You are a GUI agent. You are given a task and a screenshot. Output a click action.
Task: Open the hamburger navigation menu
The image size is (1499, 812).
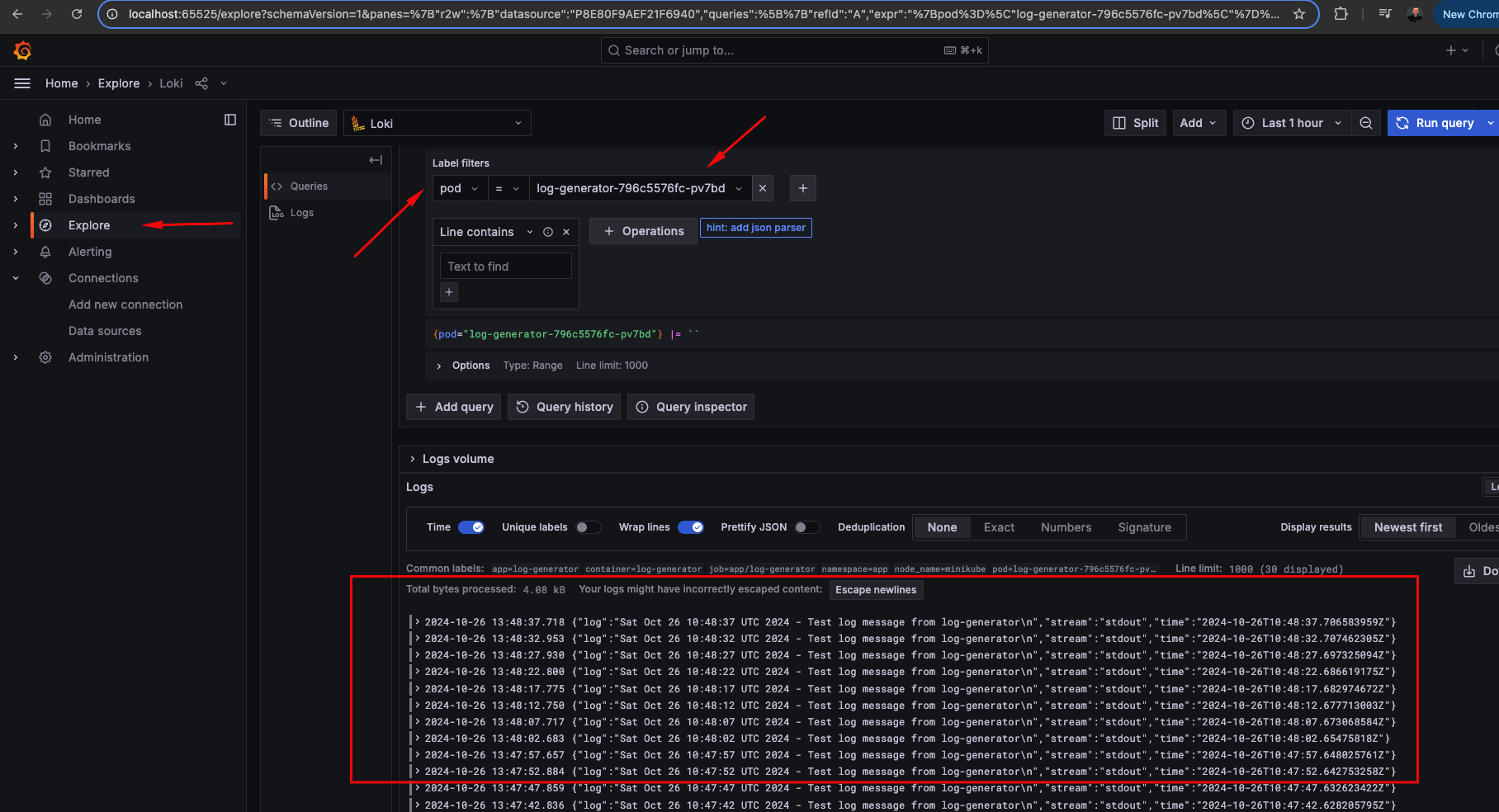click(x=22, y=83)
